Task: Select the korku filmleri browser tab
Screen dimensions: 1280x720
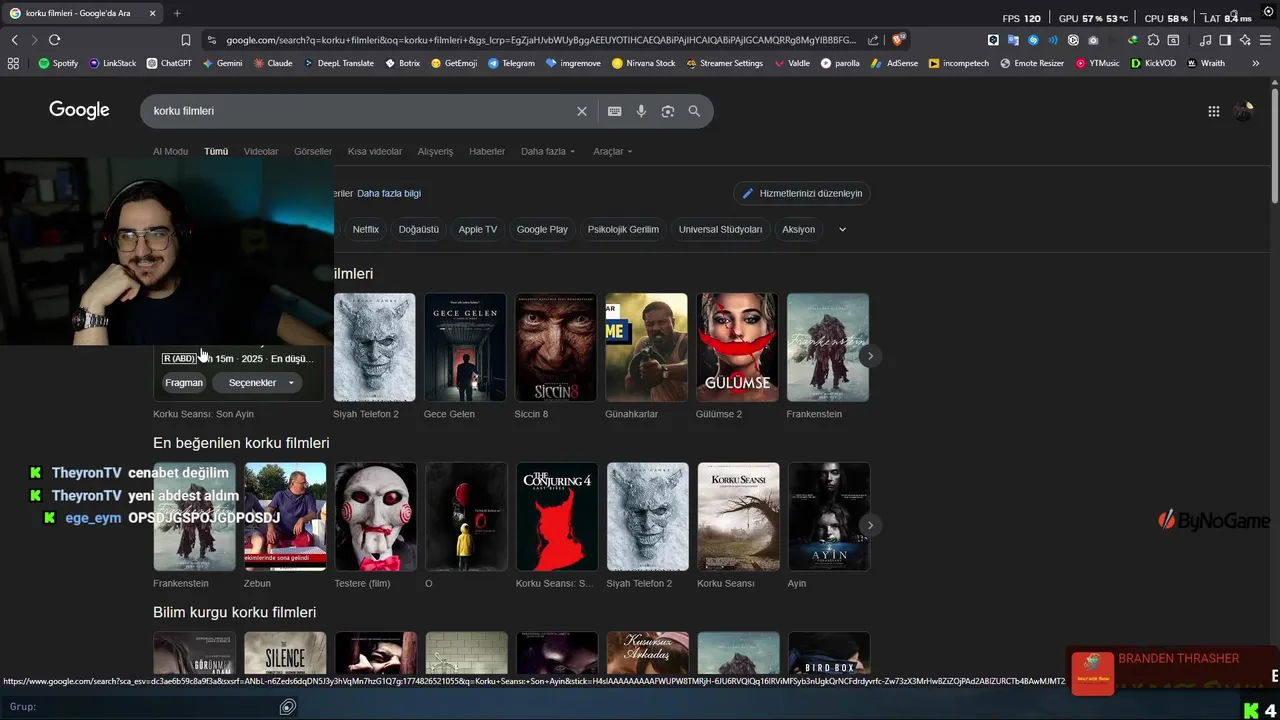Action: click(x=83, y=13)
